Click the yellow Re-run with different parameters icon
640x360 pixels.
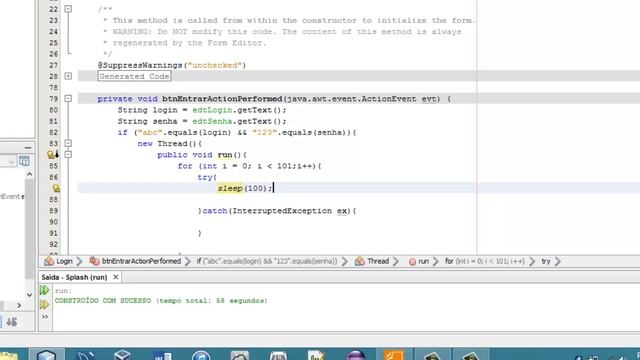pyautogui.click(x=44, y=304)
